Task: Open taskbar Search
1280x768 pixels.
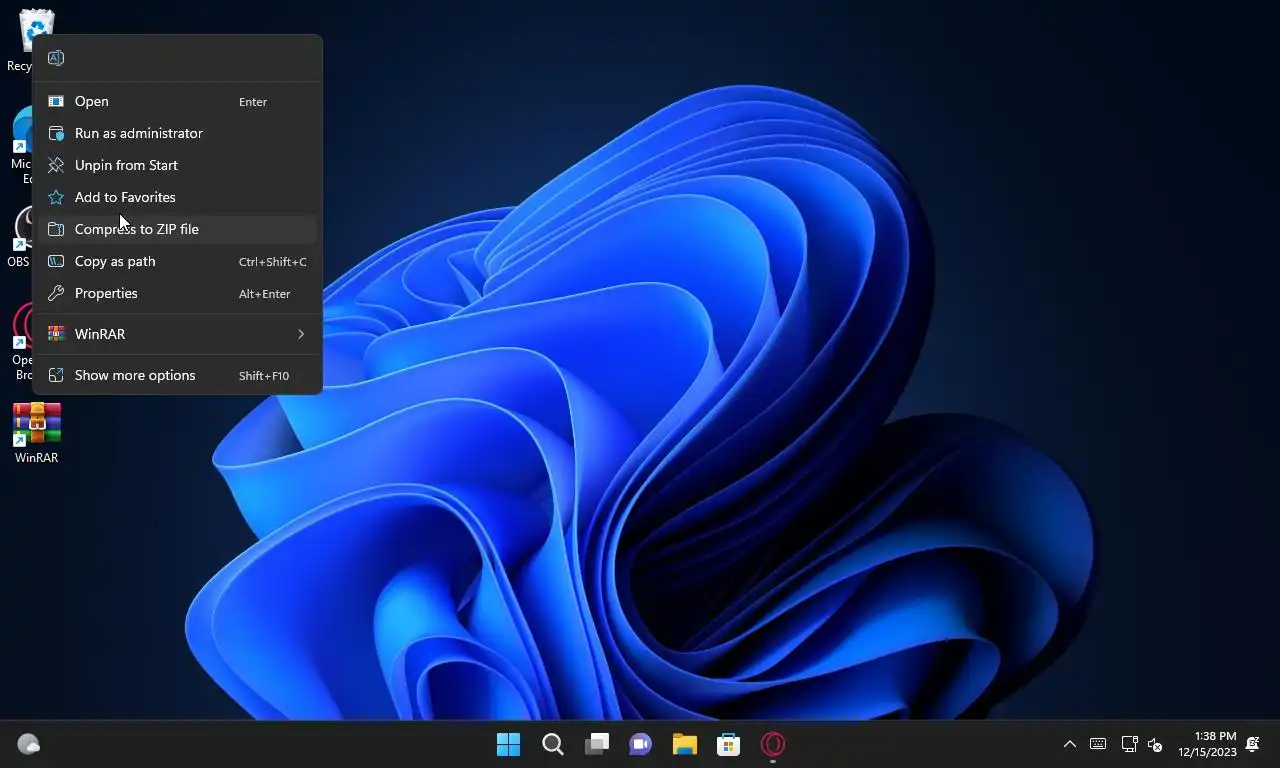Action: [x=553, y=744]
